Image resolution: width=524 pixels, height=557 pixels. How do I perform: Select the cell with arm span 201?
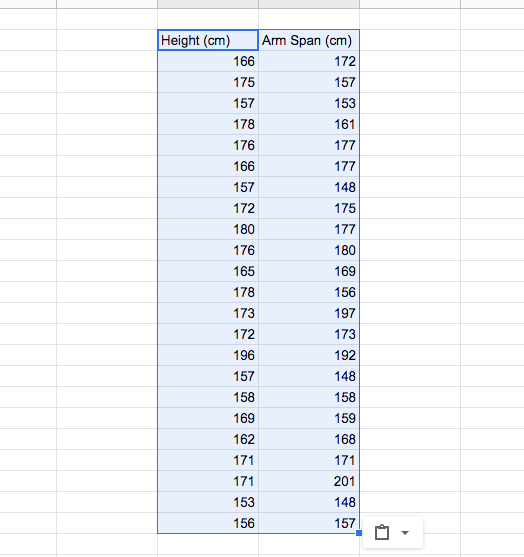click(309, 481)
